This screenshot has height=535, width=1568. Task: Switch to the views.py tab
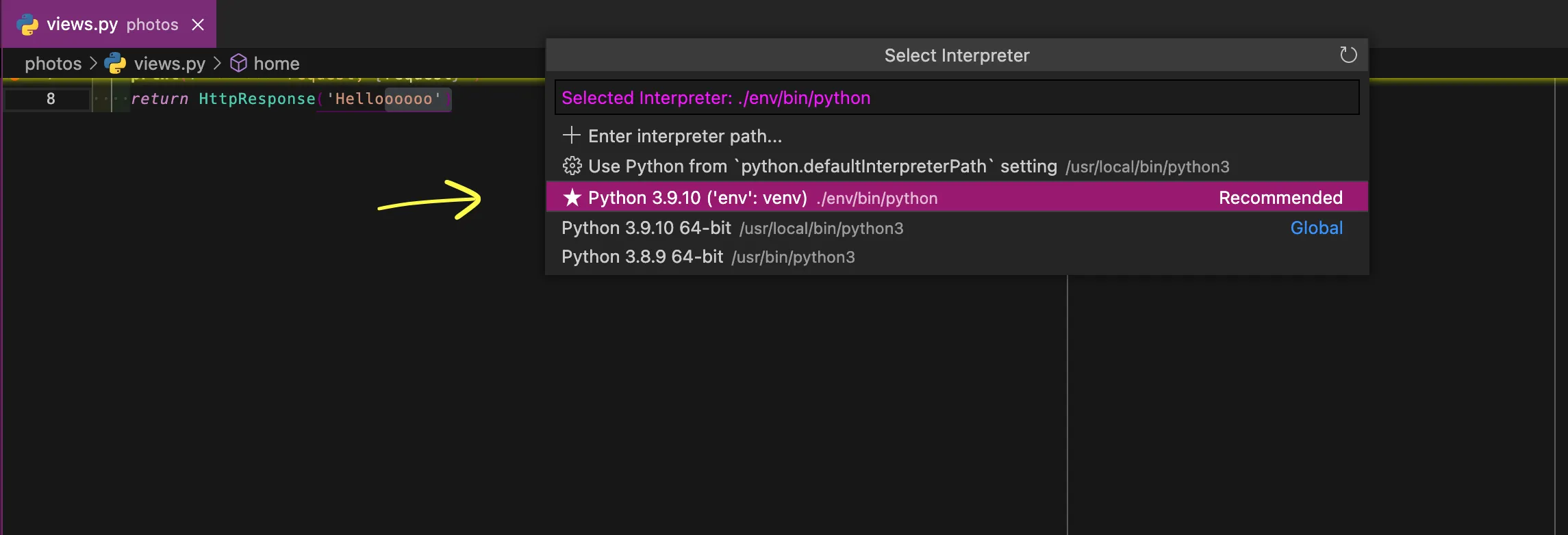[82, 25]
